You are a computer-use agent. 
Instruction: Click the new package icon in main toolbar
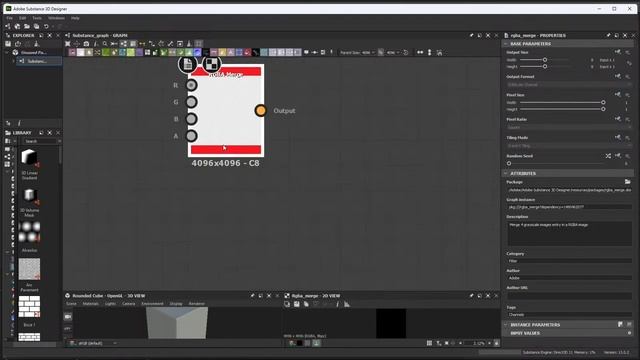17,26
